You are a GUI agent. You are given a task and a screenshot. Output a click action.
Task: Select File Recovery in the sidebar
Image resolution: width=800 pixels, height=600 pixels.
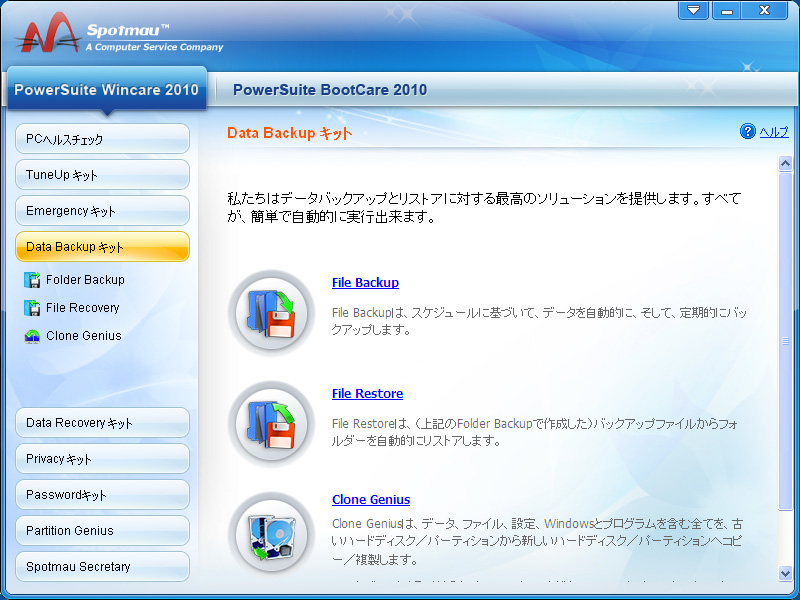coord(83,308)
